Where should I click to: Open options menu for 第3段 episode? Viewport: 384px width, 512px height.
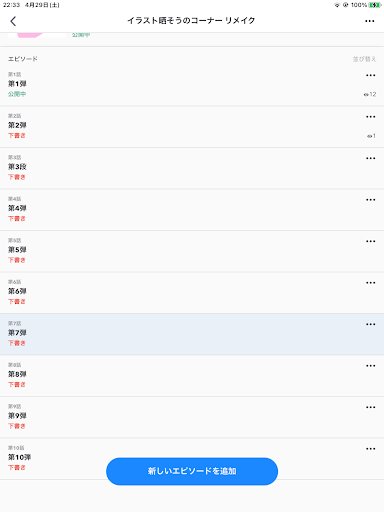tap(371, 158)
